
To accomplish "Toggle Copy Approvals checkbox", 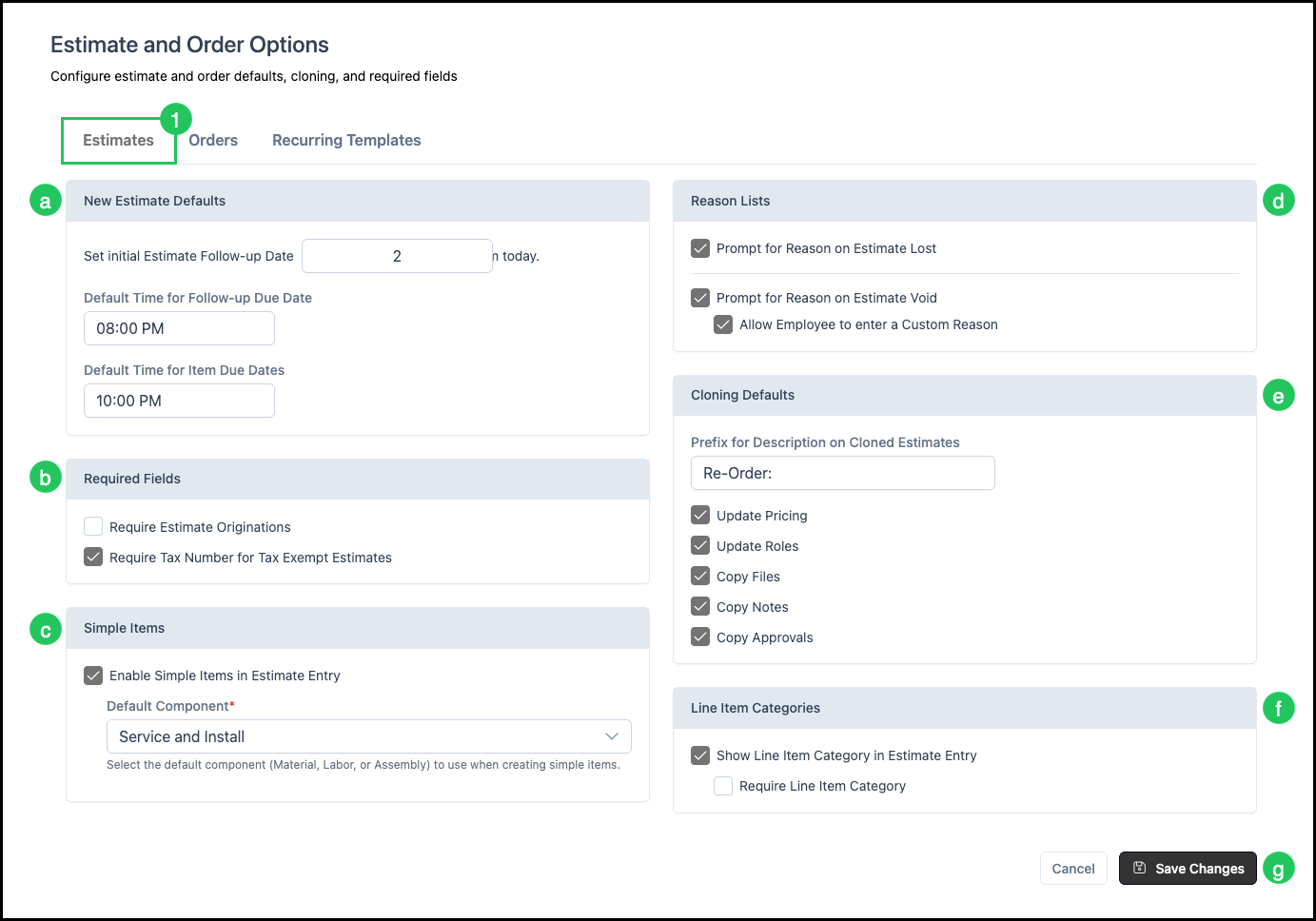I will pos(700,637).
